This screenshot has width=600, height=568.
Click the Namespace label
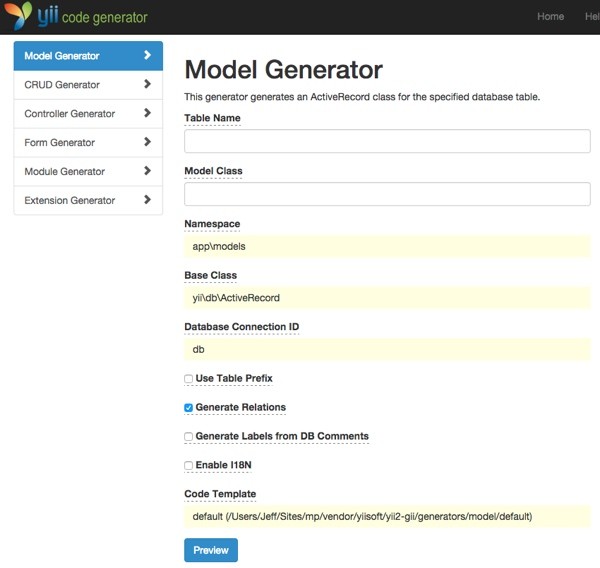click(212, 224)
